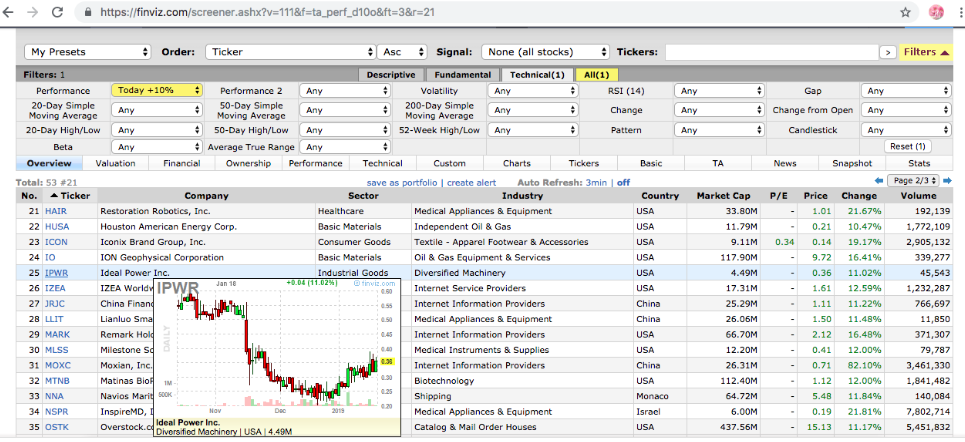Go to next page with right arrow
This screenshot has width=965, height=442.
947,181
